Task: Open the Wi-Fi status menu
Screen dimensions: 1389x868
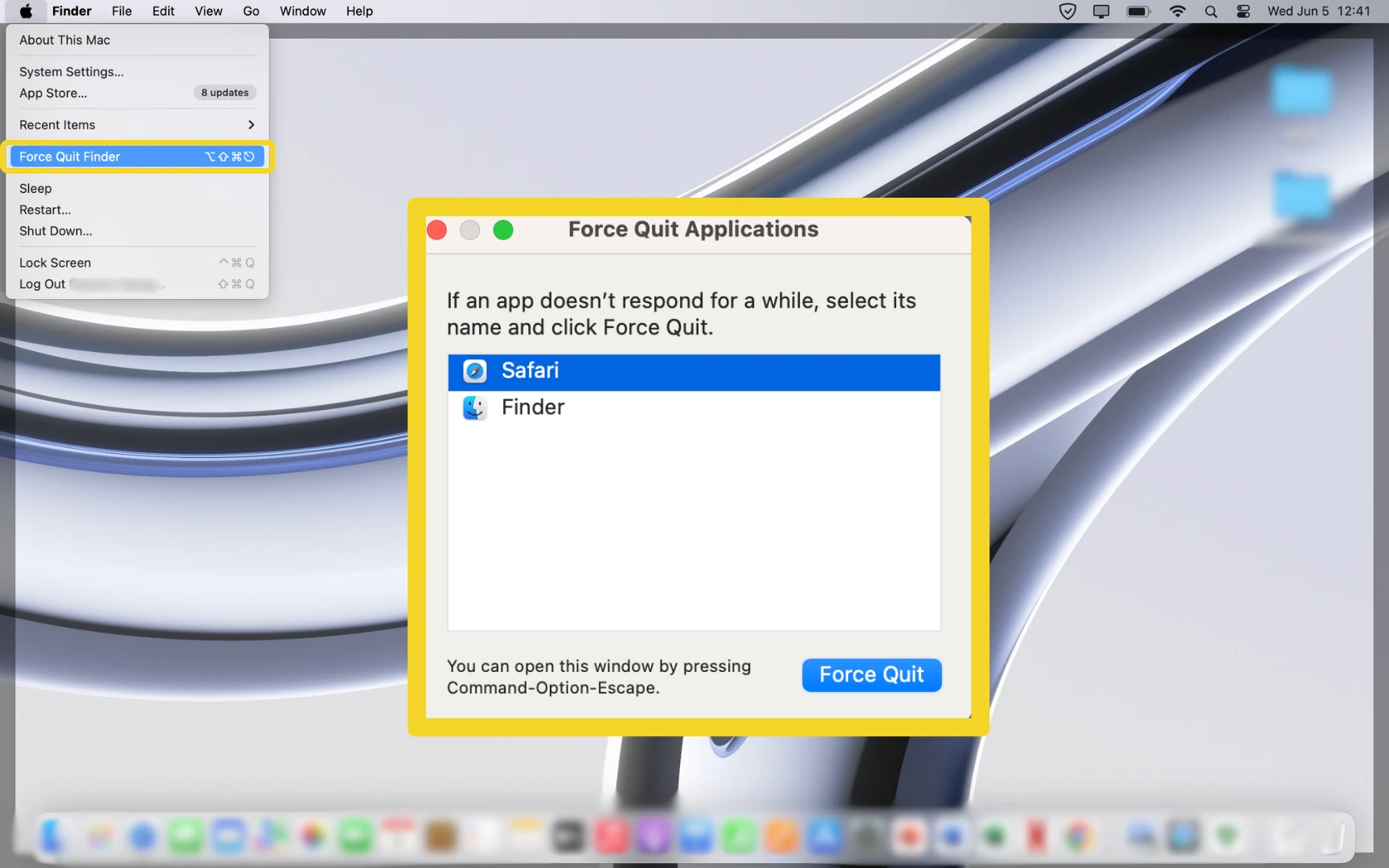Action: 1178,11
